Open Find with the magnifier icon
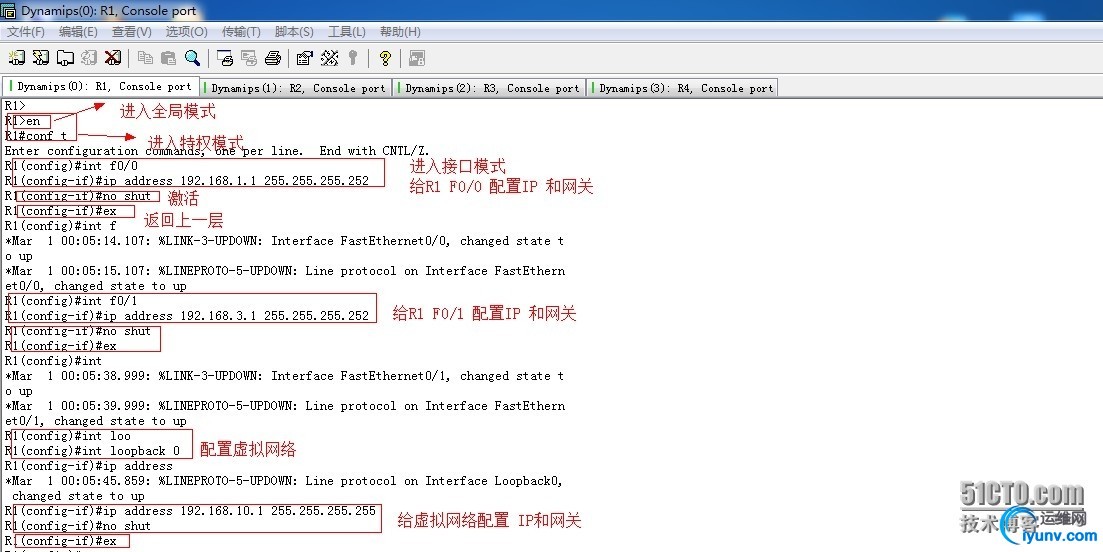This screenshot has height=552, width=1103. tap(192, 58)
